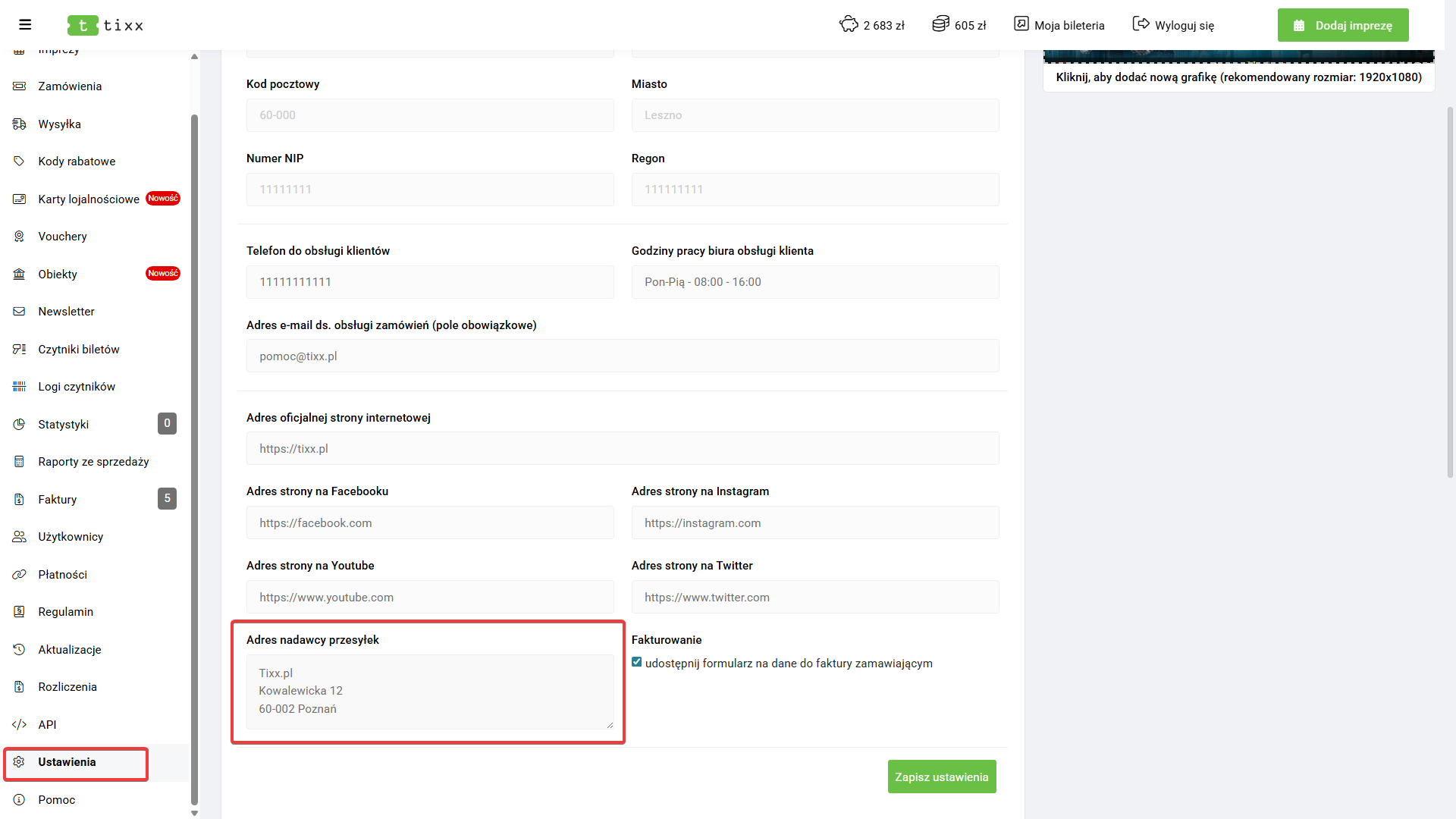Open the hamburger menu icon
Viewport: 1456px width, 819px height.
[25, 25]
